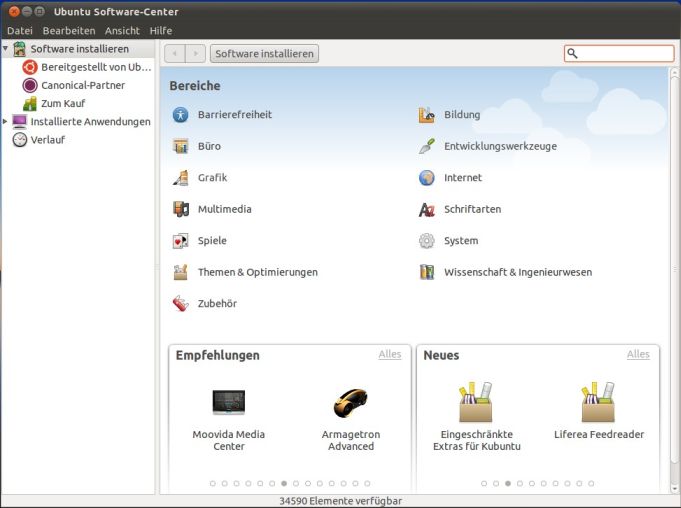Click Alles link in Empfehlungen
The width and height of the screenshot is (681, 508).
[x=390, y=354]
